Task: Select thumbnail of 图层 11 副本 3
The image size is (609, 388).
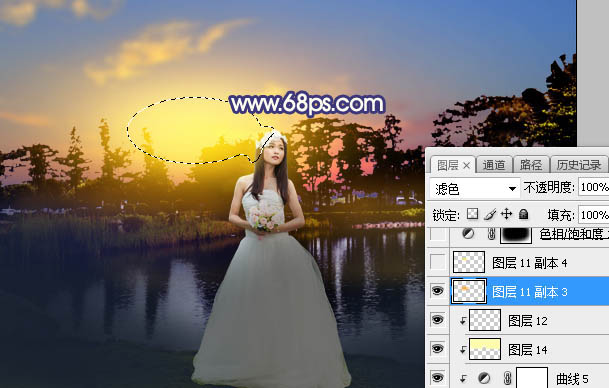Action: [x=469, y=291]
